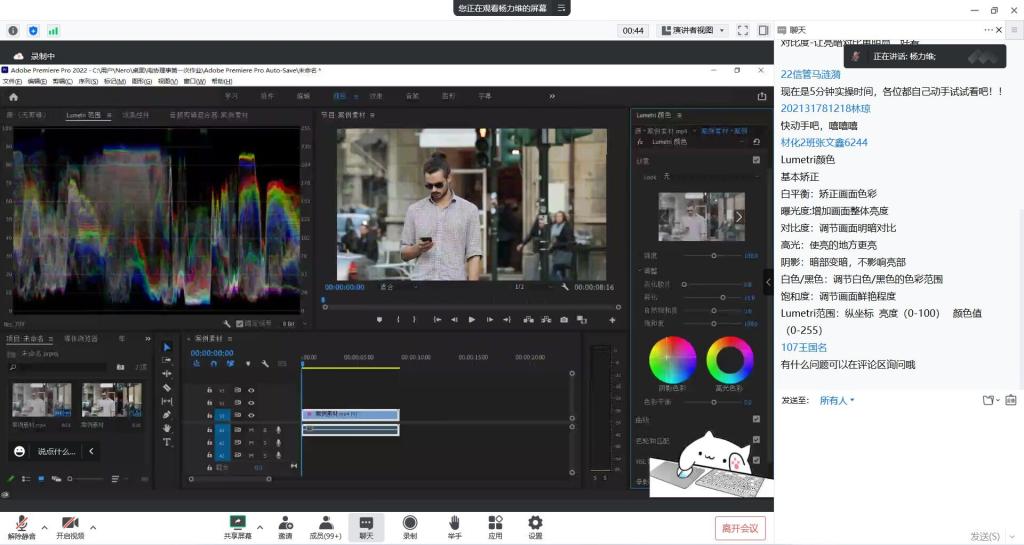Click the 阴影色彩 shadow color wheel
Viewport: 1024px width, 545px height.
[x=672, y=360]
